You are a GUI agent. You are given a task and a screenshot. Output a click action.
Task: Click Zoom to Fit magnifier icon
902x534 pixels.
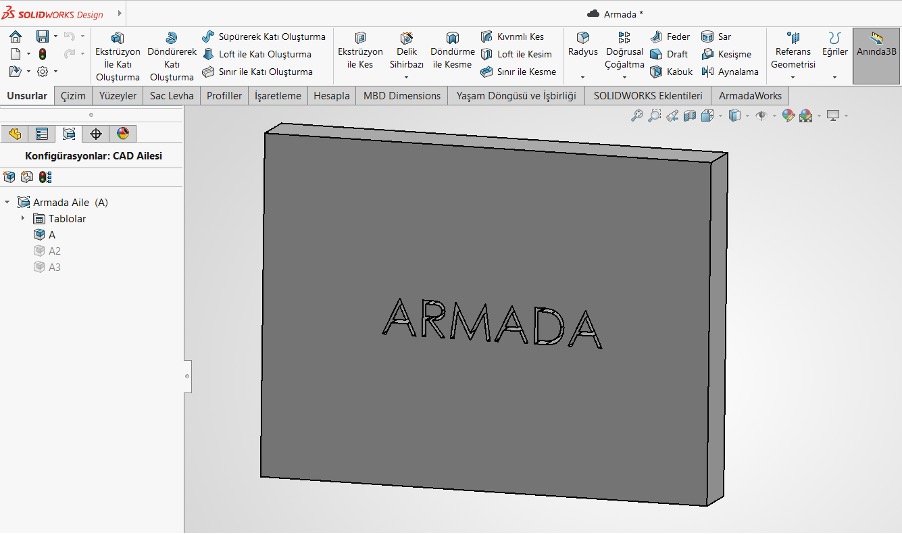coord(636,116)
